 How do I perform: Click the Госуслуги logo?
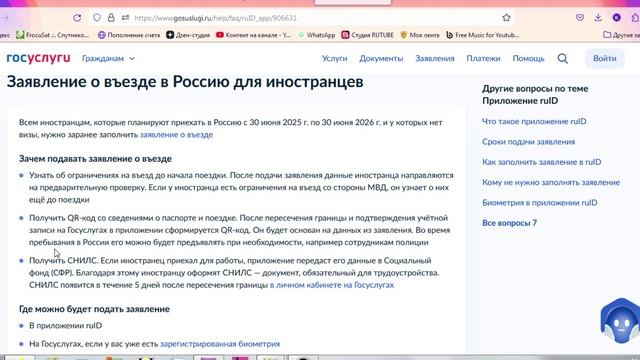pyautogui.click(x=38, y=58)
